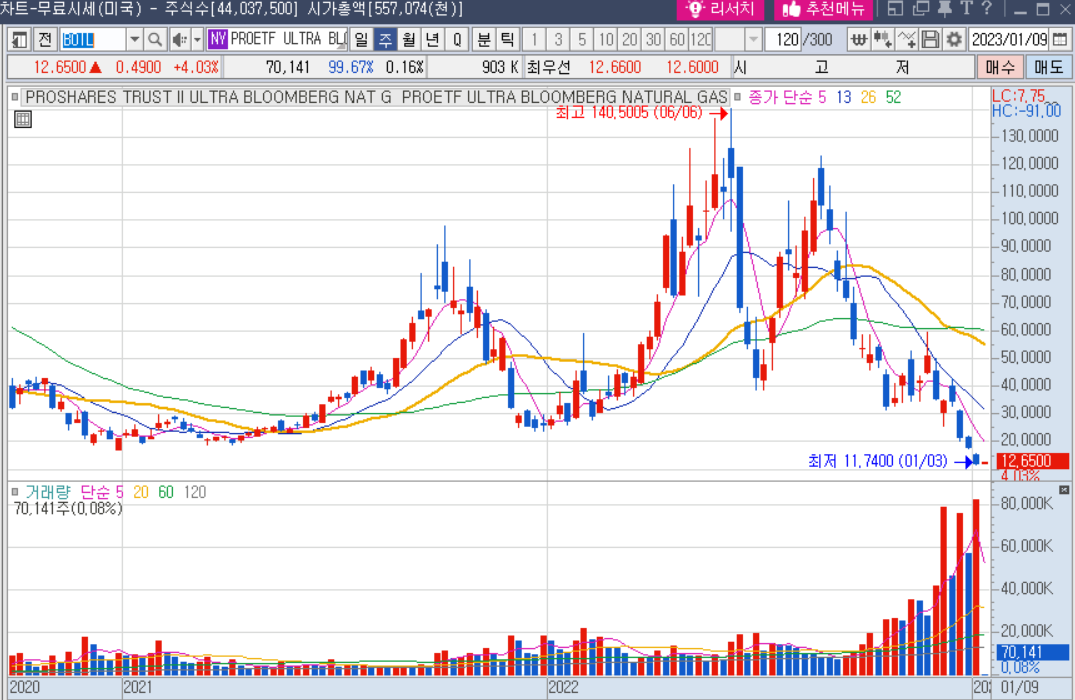1075x700 pixels.
Task: Click the 2023/01/09 date field
Action: 1009,40
